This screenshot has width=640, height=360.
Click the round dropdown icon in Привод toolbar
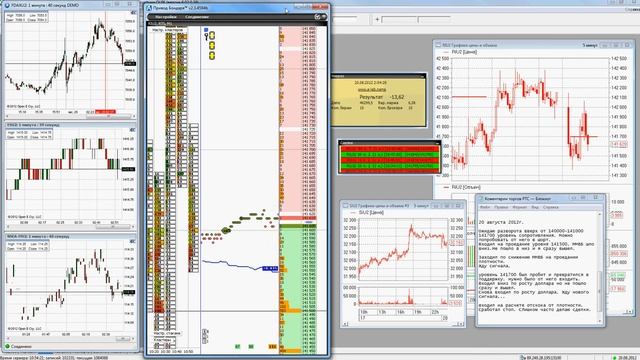pos(324,17)
